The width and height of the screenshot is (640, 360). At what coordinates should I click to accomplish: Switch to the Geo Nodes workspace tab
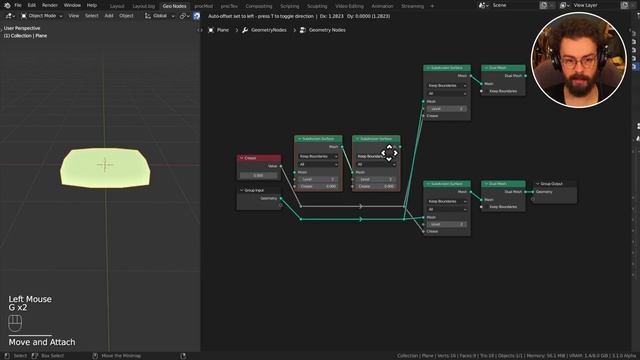(x=174, y=6)
